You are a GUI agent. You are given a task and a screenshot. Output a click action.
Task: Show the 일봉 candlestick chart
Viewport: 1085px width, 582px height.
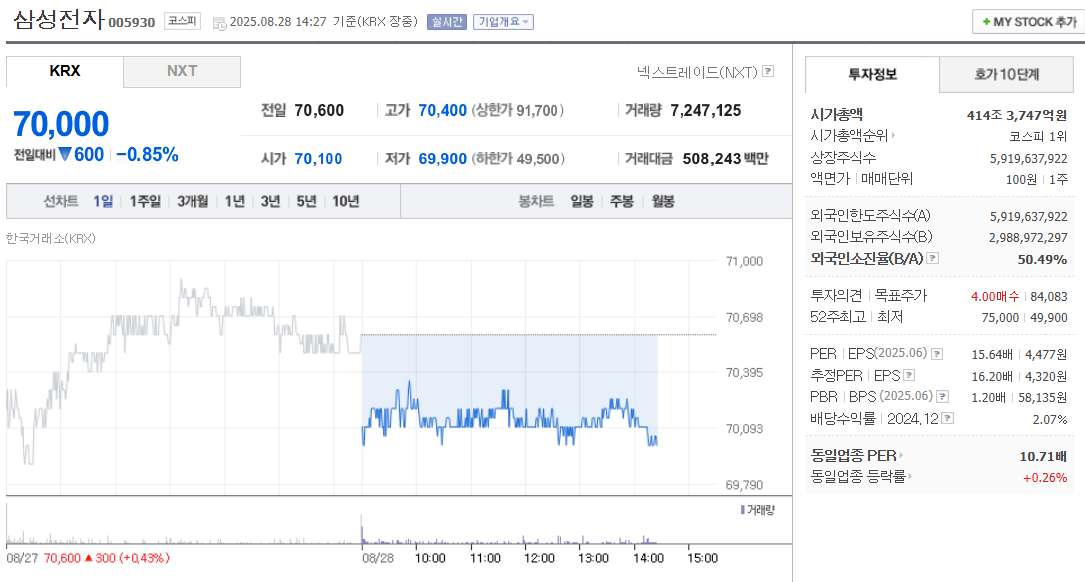pyautogui.click(x=582, y=201)
